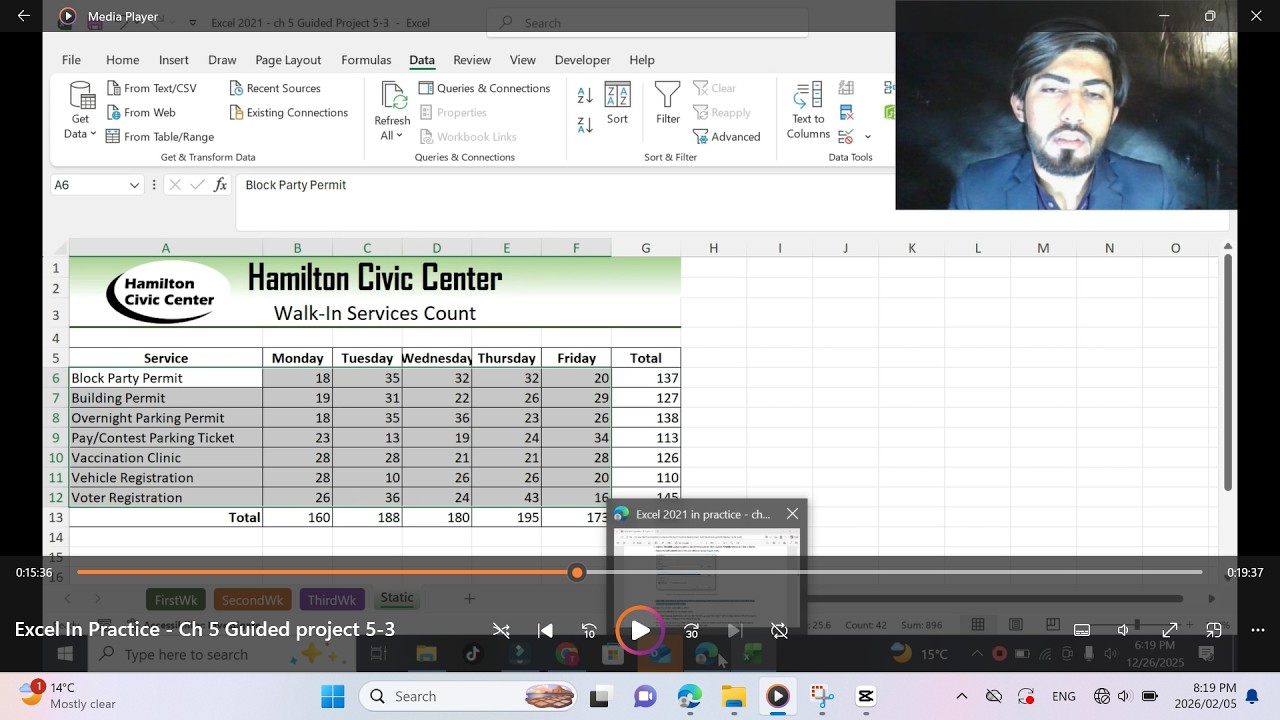Image resolution: width=1280 pixels, height=720 pixels.
Task: Switch to the Media Player mini player
Action: pyautogui.click(x=1214, y=630)
